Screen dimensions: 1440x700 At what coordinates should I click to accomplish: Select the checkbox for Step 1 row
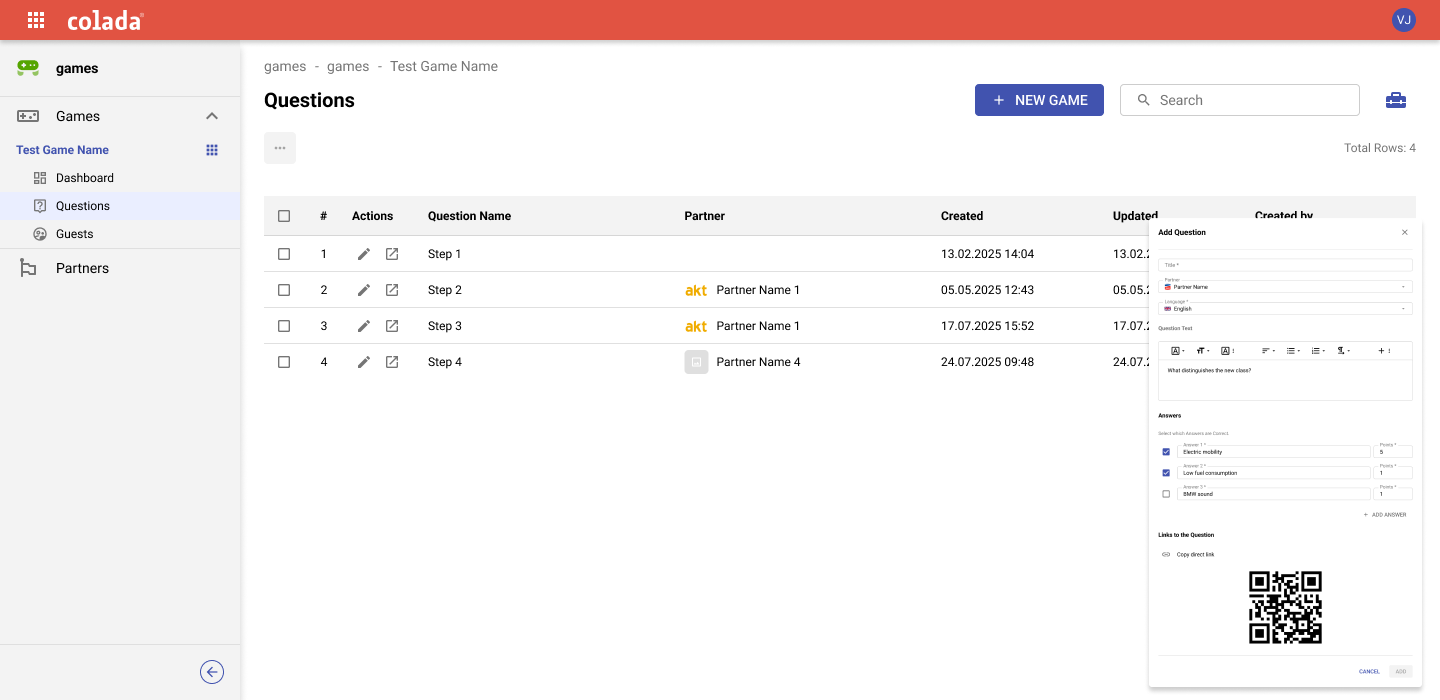coord(284,254)
